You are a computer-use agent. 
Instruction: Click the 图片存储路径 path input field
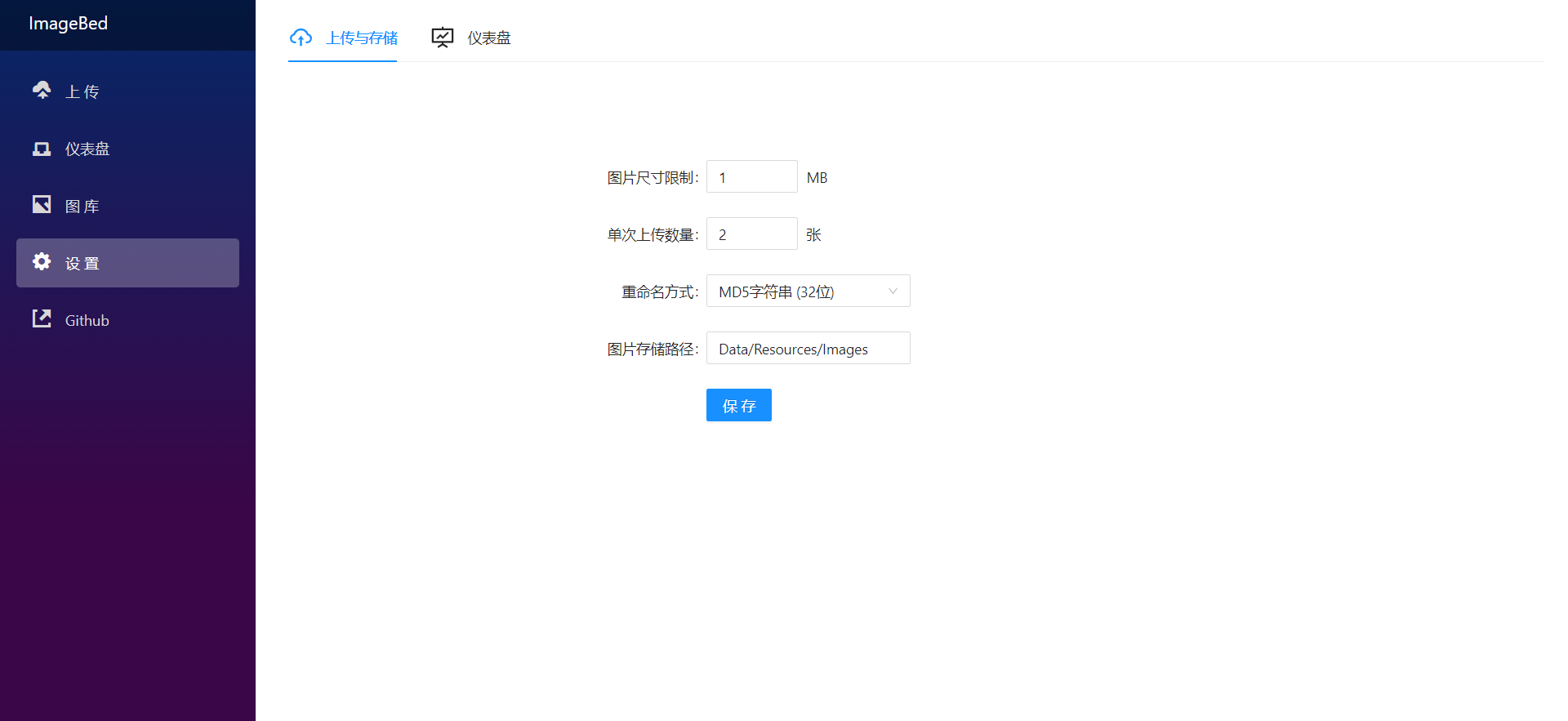coord(808,349)
